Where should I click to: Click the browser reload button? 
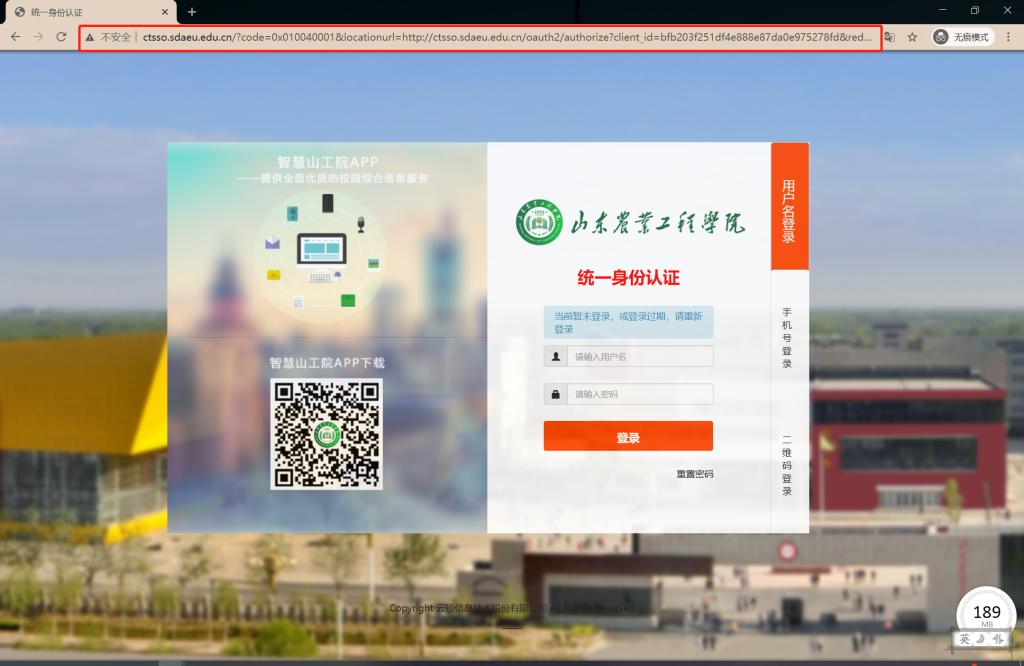[61, 37]
